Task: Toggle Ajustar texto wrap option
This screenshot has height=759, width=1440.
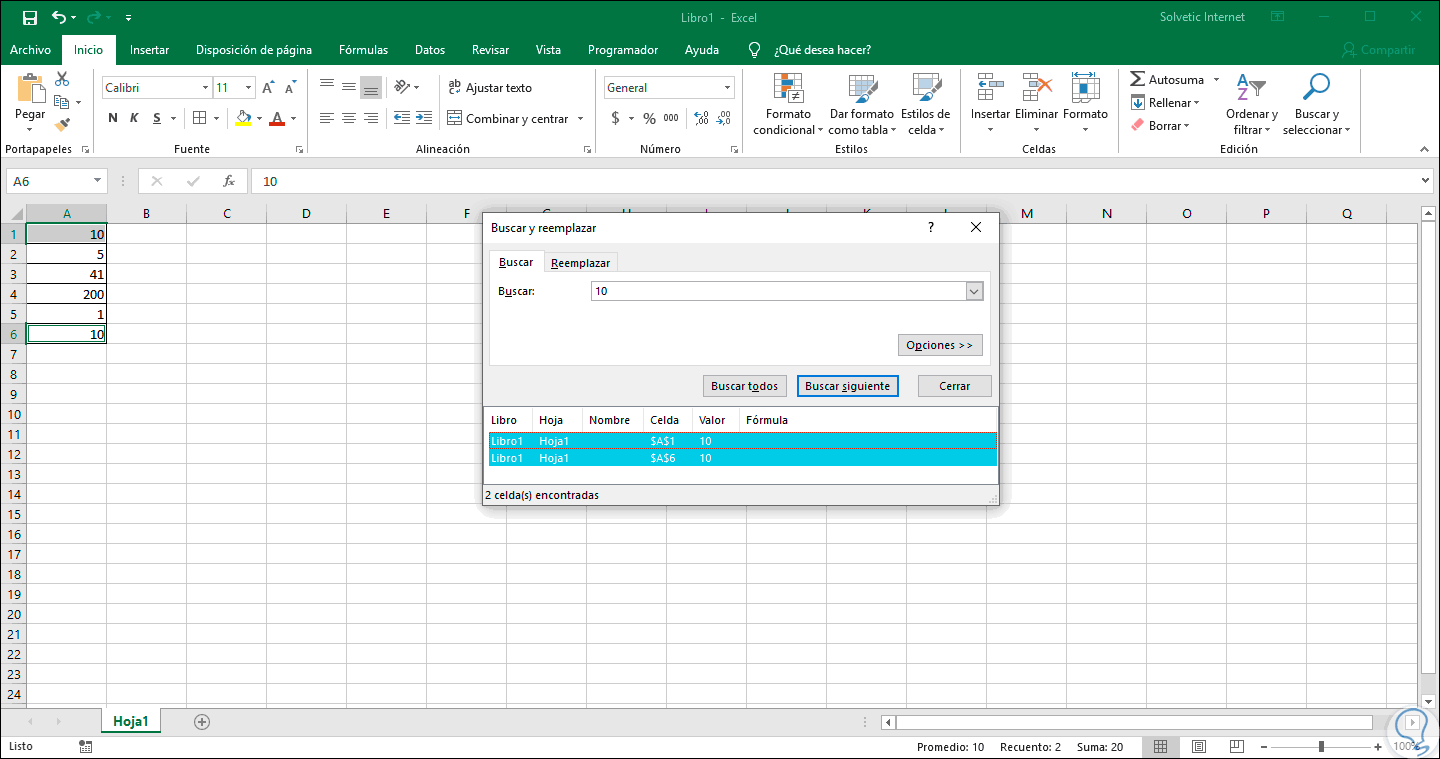Action: pos(490,88)
